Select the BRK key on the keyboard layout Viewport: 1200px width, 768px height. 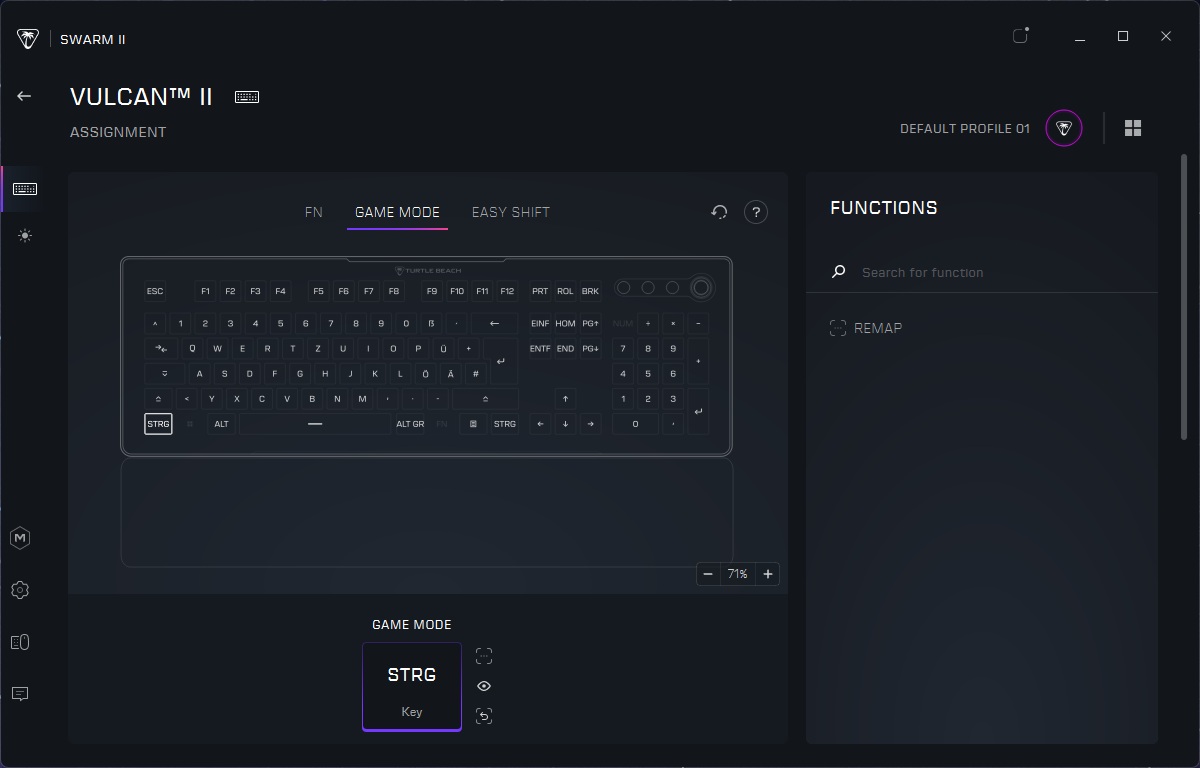[590, 291]
